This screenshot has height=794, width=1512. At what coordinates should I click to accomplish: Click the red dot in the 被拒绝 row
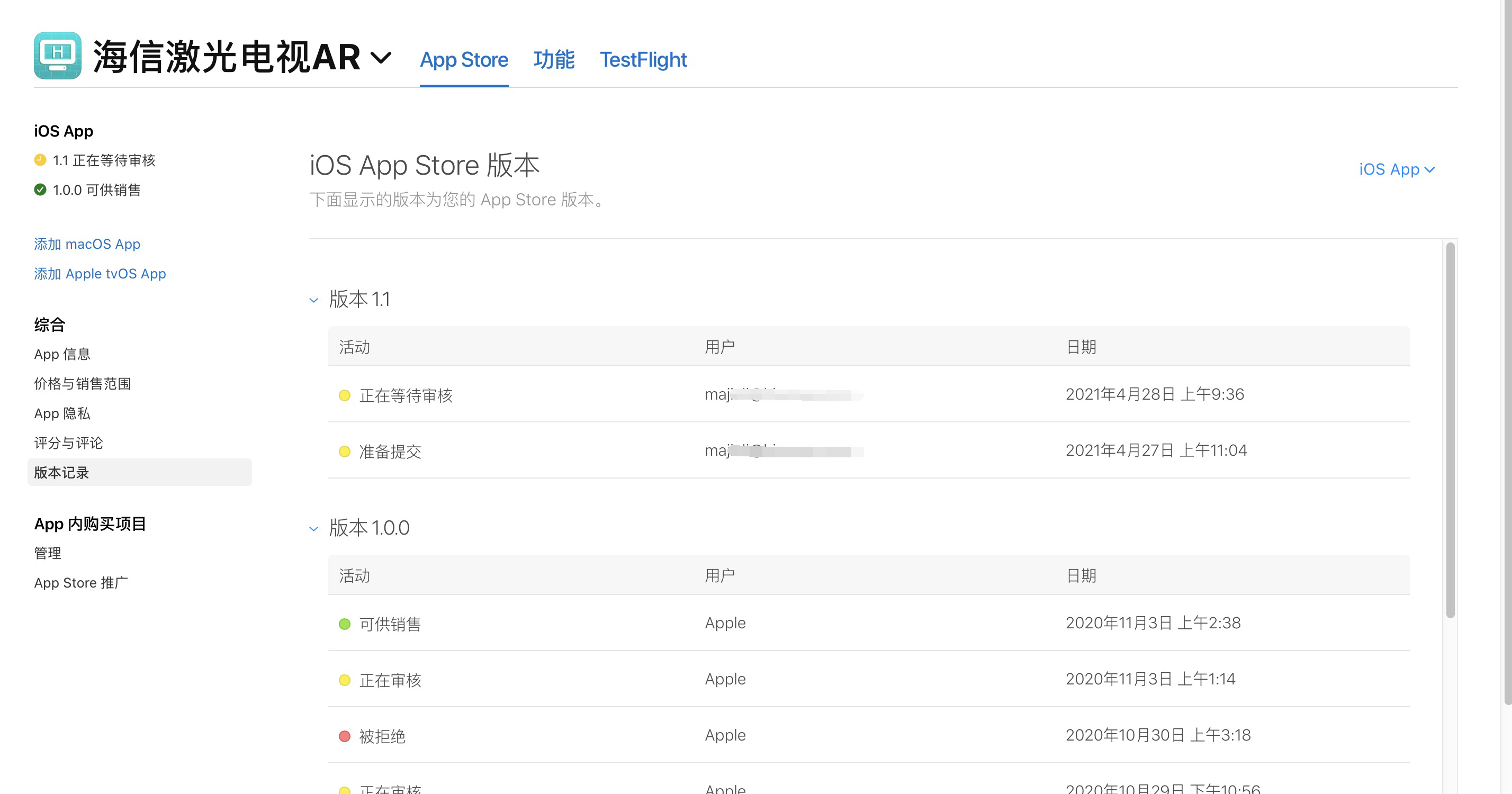[345, 736]
